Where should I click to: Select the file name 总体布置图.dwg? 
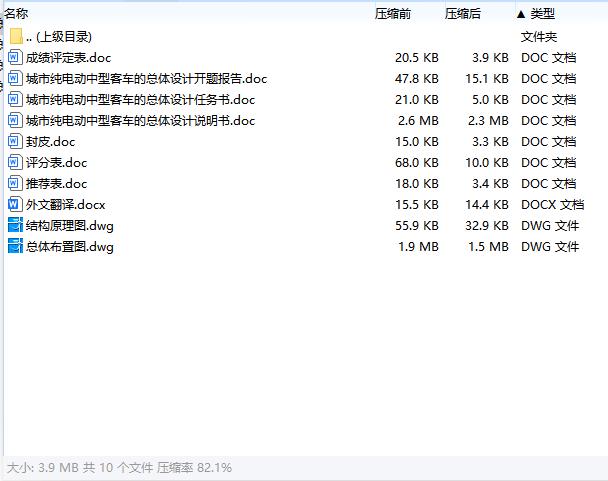click(x=70, y=247)
